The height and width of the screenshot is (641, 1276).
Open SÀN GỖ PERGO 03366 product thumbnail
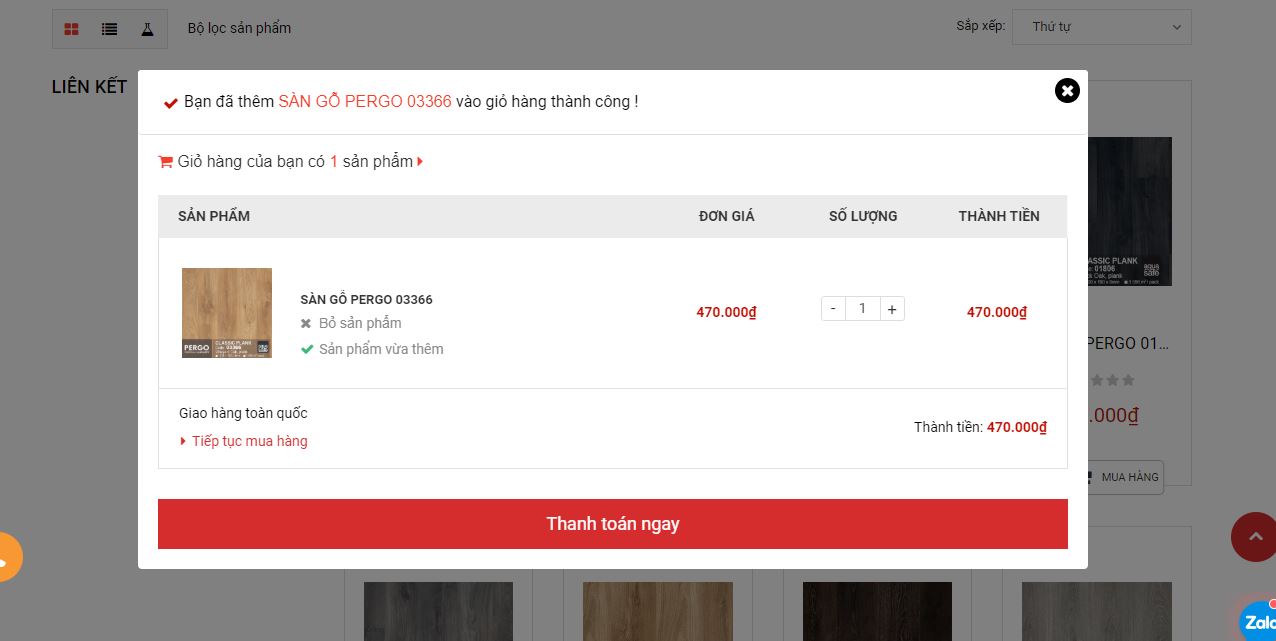[x=227, y=313]
